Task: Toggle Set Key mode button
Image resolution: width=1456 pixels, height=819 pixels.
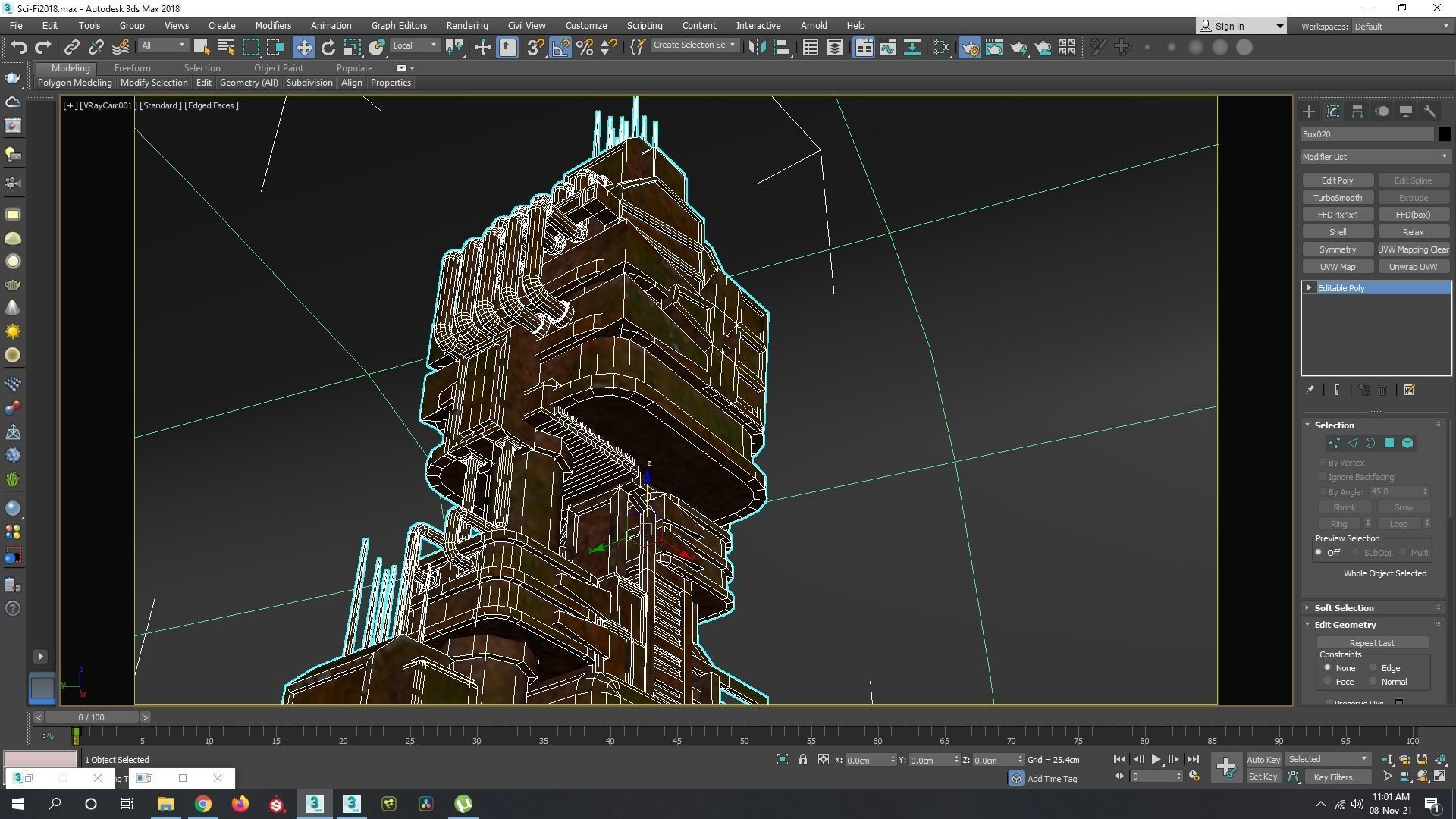Action: (x=1263, y=777)
